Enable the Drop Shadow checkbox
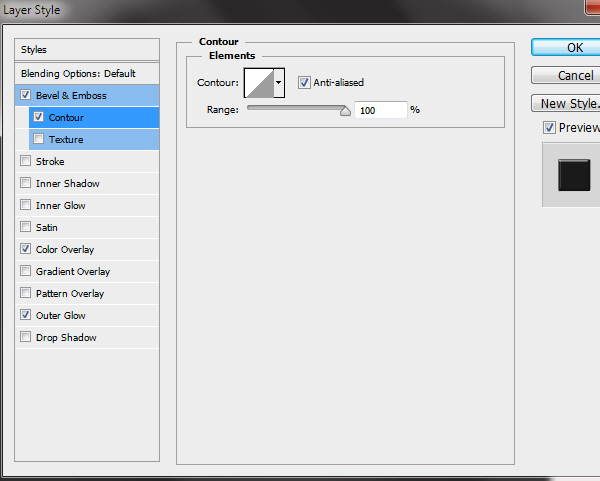The height and width of the screenshot is (481, 600). pos(25,338)
